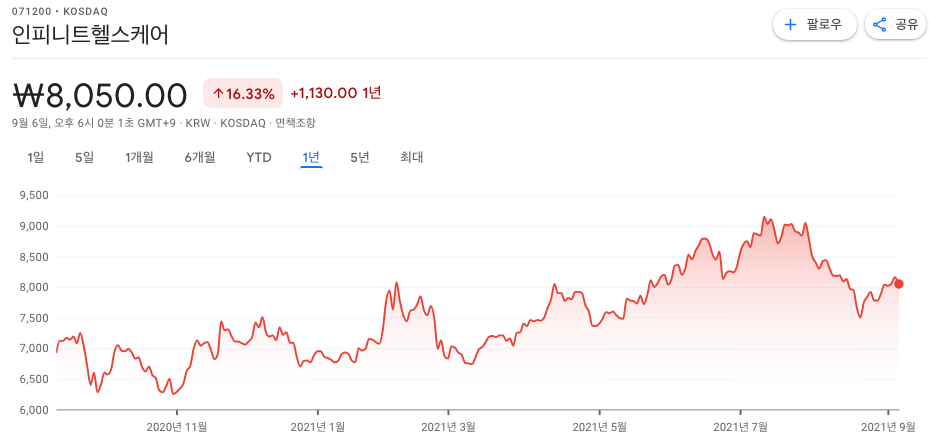Click the 16.33% change badge
This screenshot has width=929, height=443.
(x=243, y=94)
